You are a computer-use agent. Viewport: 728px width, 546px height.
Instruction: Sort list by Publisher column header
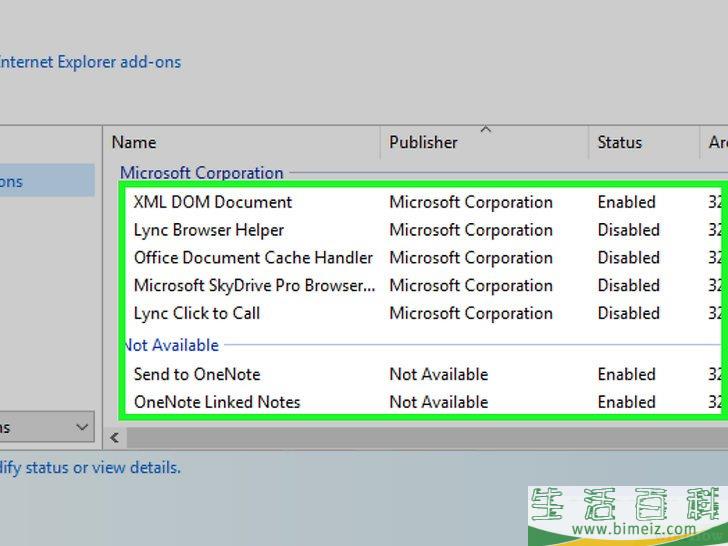[x=423, y=143]
